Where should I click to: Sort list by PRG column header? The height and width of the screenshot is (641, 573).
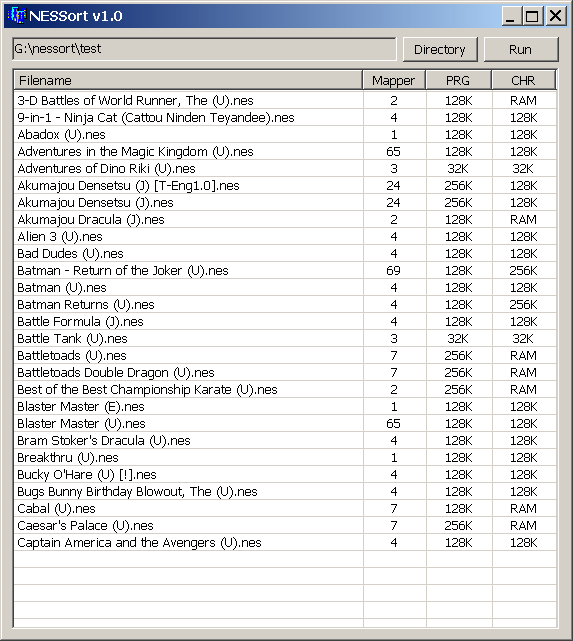click(x=458, y=80)
